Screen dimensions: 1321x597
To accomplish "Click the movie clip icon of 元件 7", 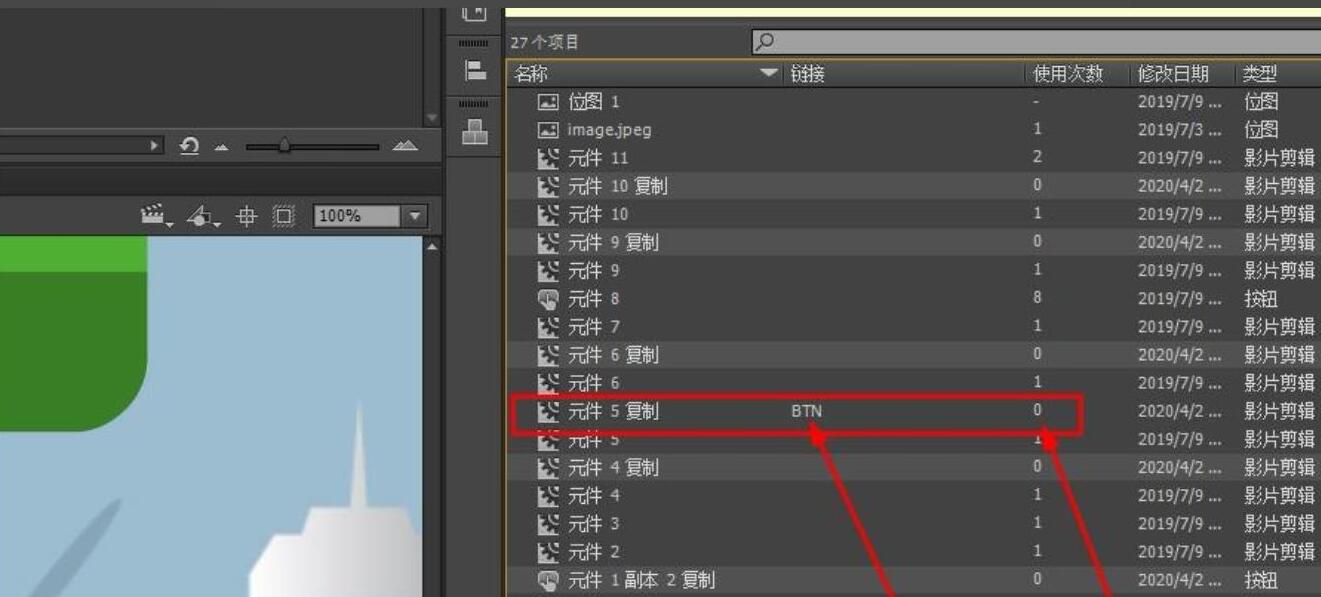I will 548,327.
